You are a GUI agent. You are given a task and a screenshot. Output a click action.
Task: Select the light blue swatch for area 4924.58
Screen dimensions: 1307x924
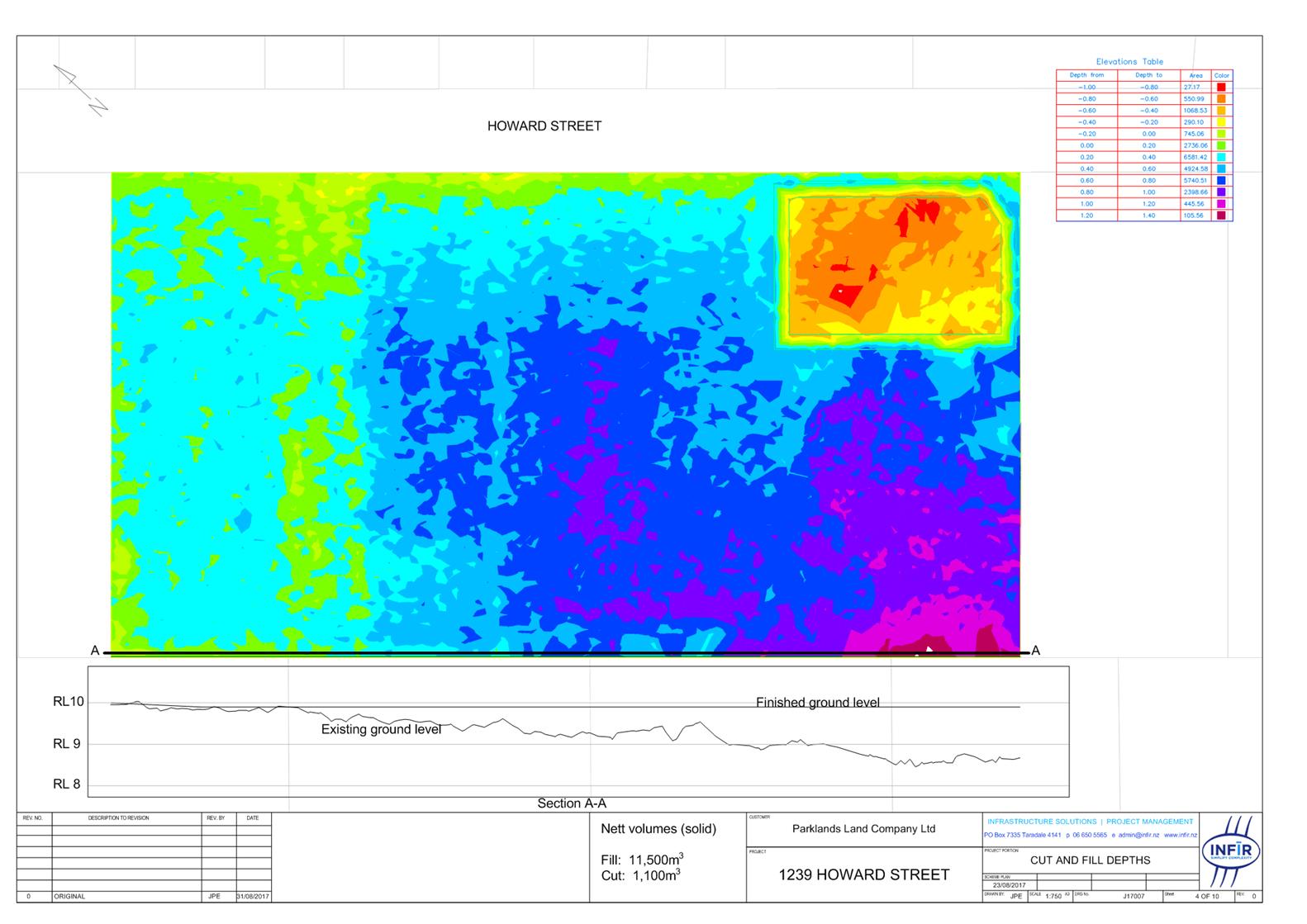tap(1221, 168)
